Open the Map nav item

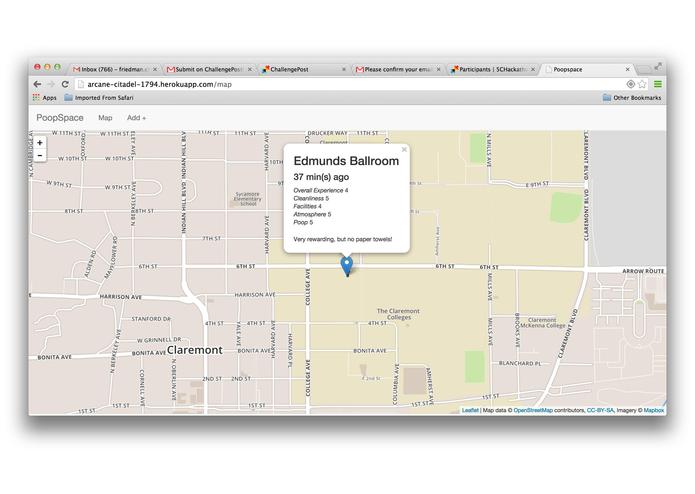click(105, 118)
